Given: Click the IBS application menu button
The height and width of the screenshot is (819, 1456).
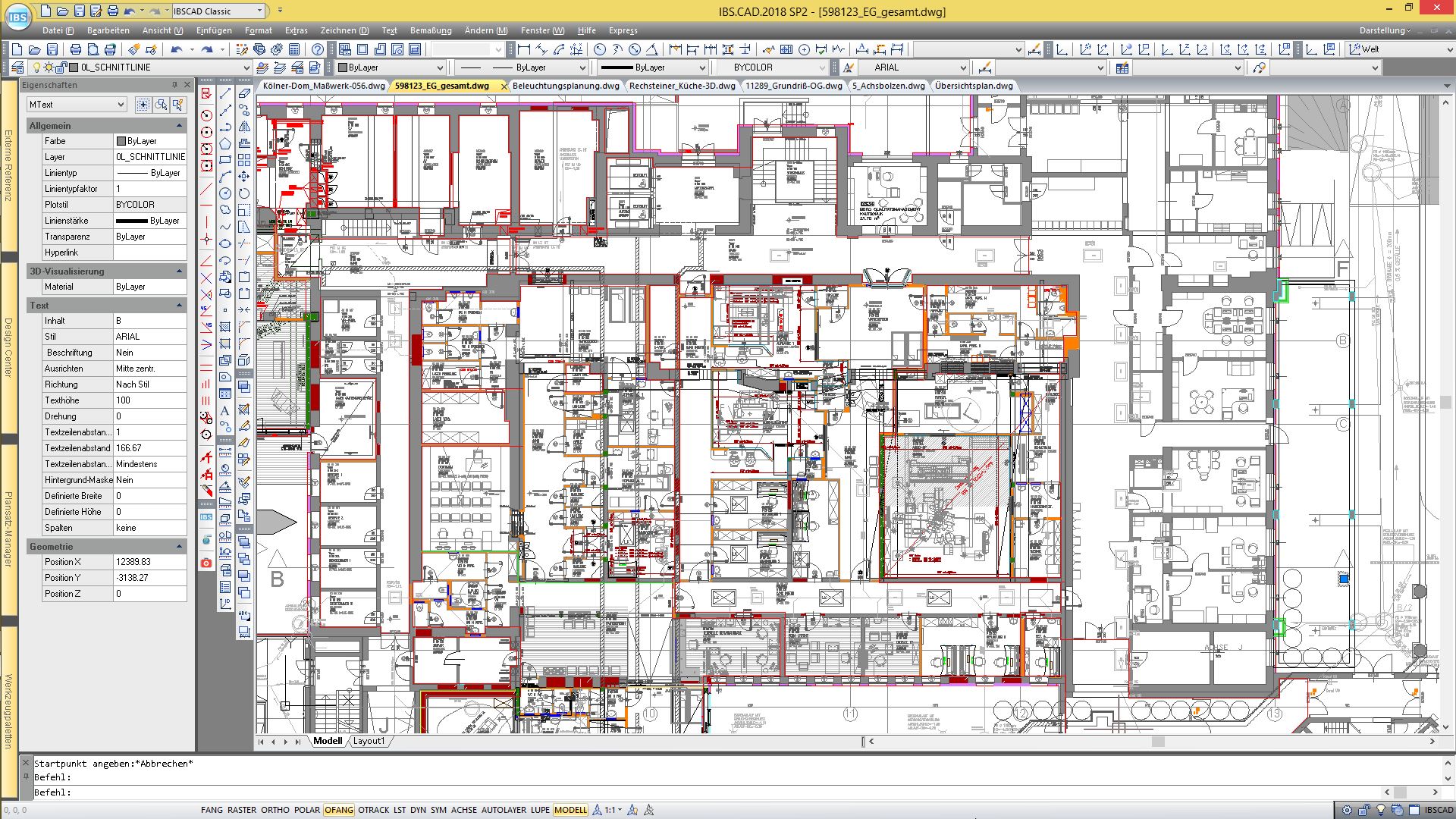Looking at the screenshot, I should point(18,17).
